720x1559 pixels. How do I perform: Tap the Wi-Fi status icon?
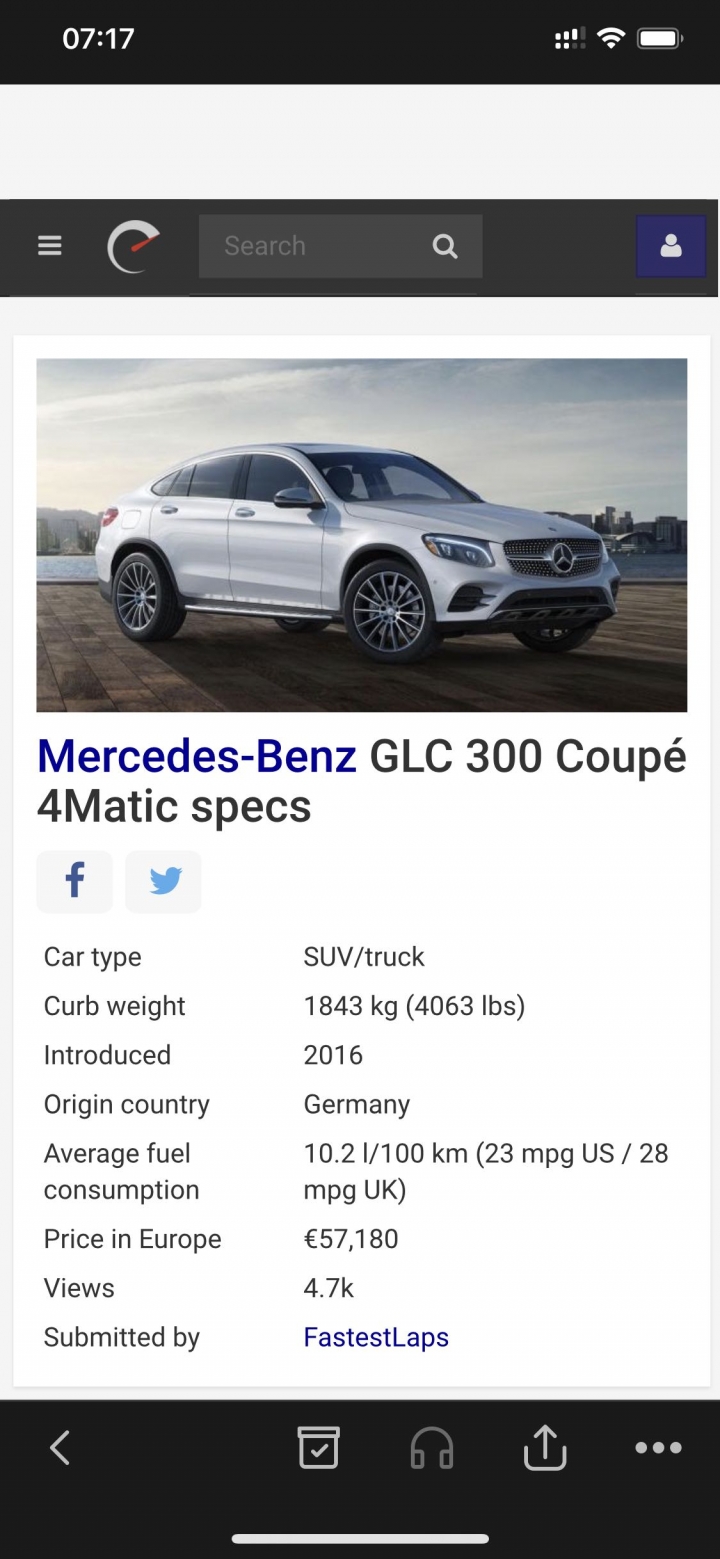[610, 39]
